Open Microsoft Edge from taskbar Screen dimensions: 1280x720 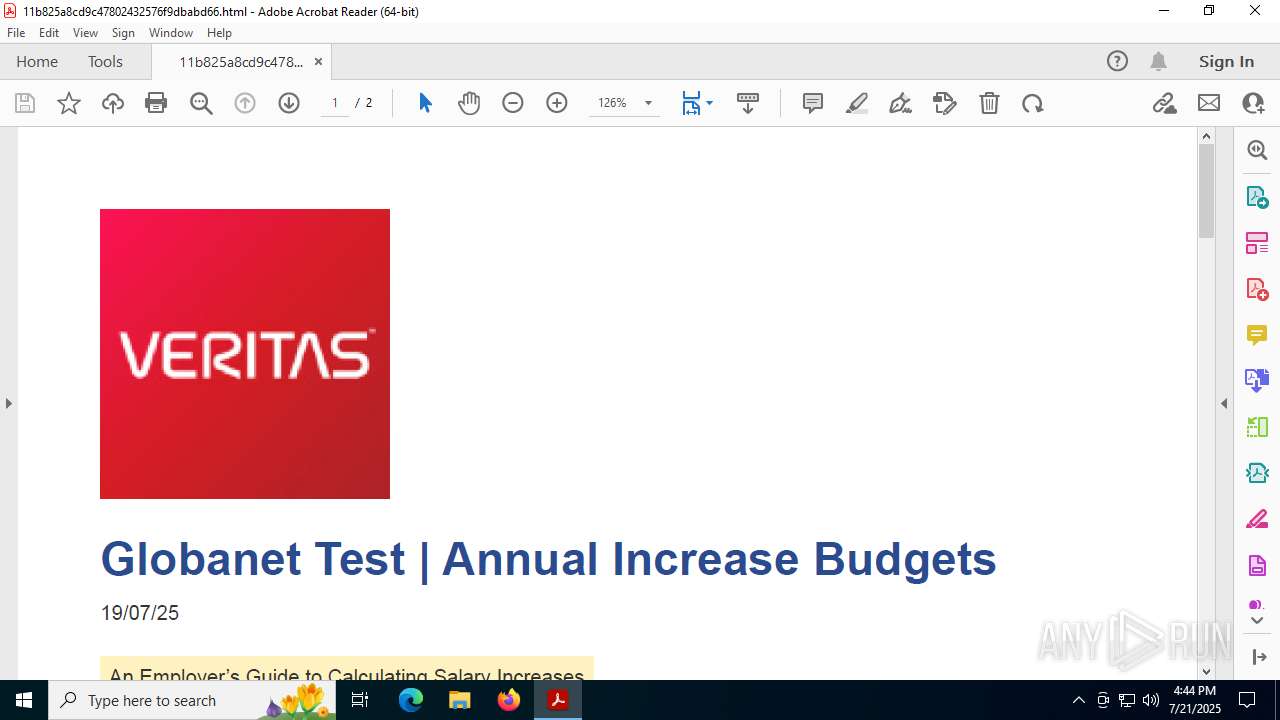(x=411, y=700)
